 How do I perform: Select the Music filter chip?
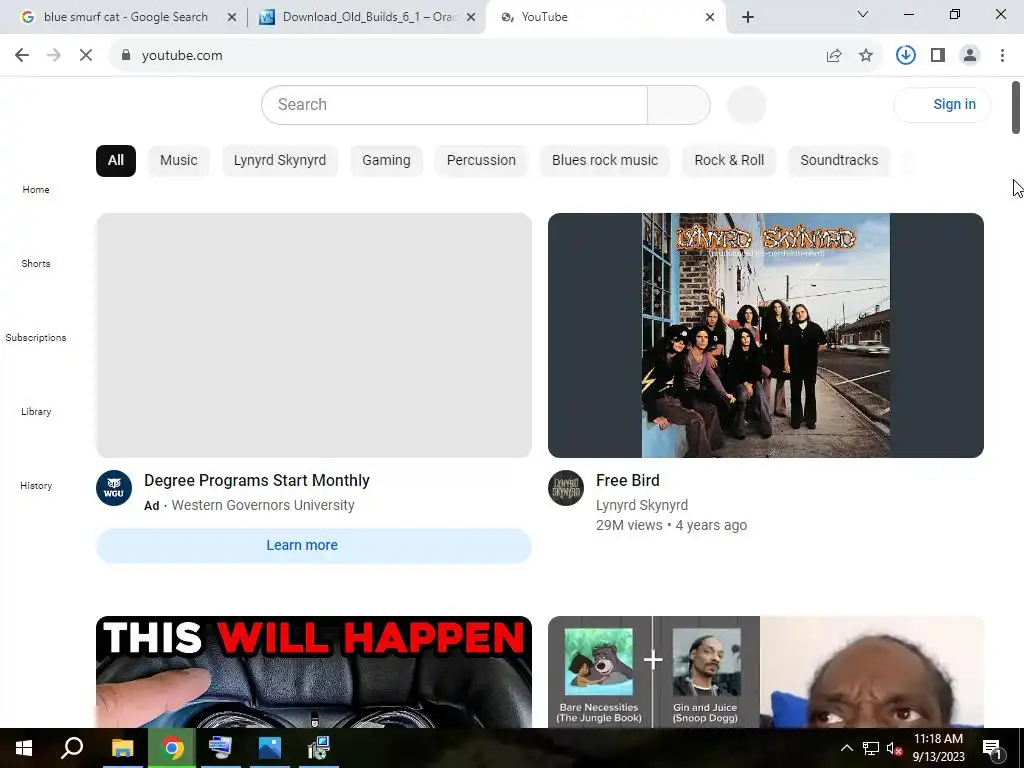tap(179, 161)
